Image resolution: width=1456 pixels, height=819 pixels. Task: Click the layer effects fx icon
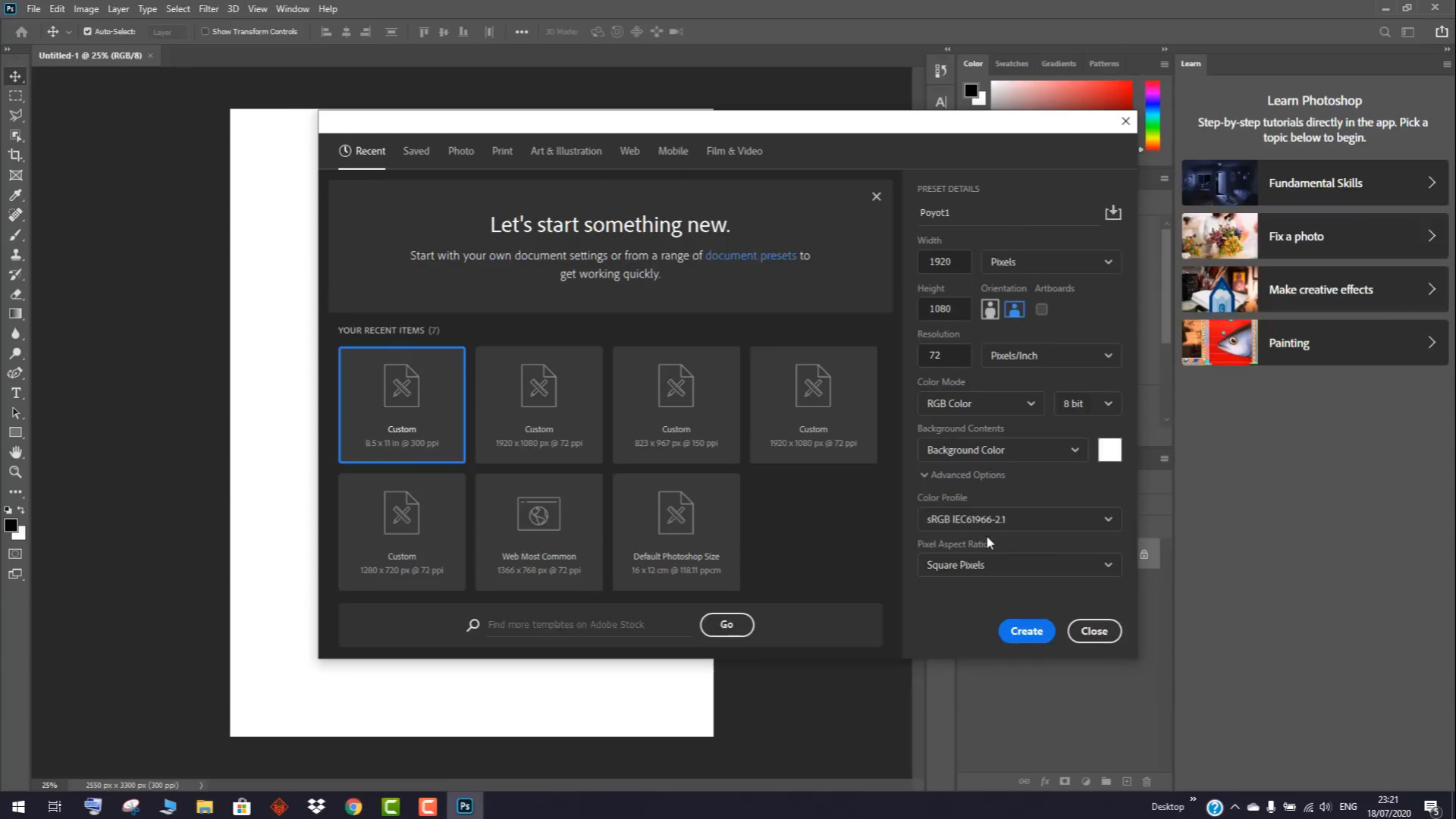(x=1044, y=781)
